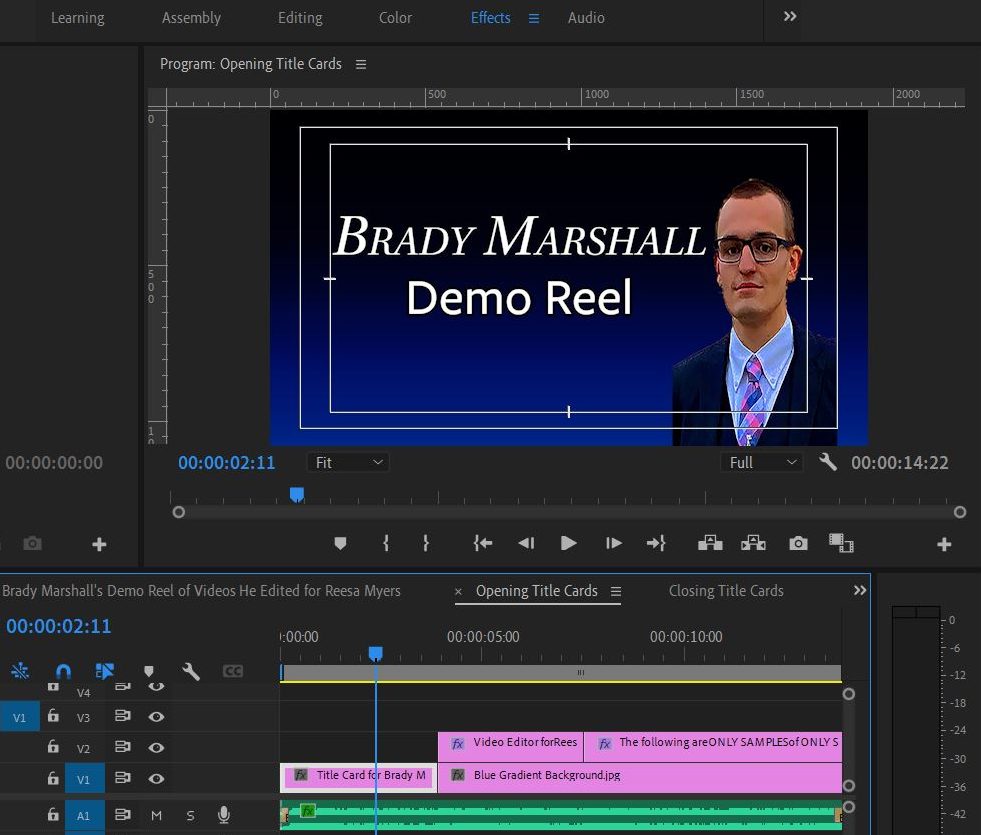981x835 pixels.
Task: Toggle Linked Selection in timeline
Action: 104,671
